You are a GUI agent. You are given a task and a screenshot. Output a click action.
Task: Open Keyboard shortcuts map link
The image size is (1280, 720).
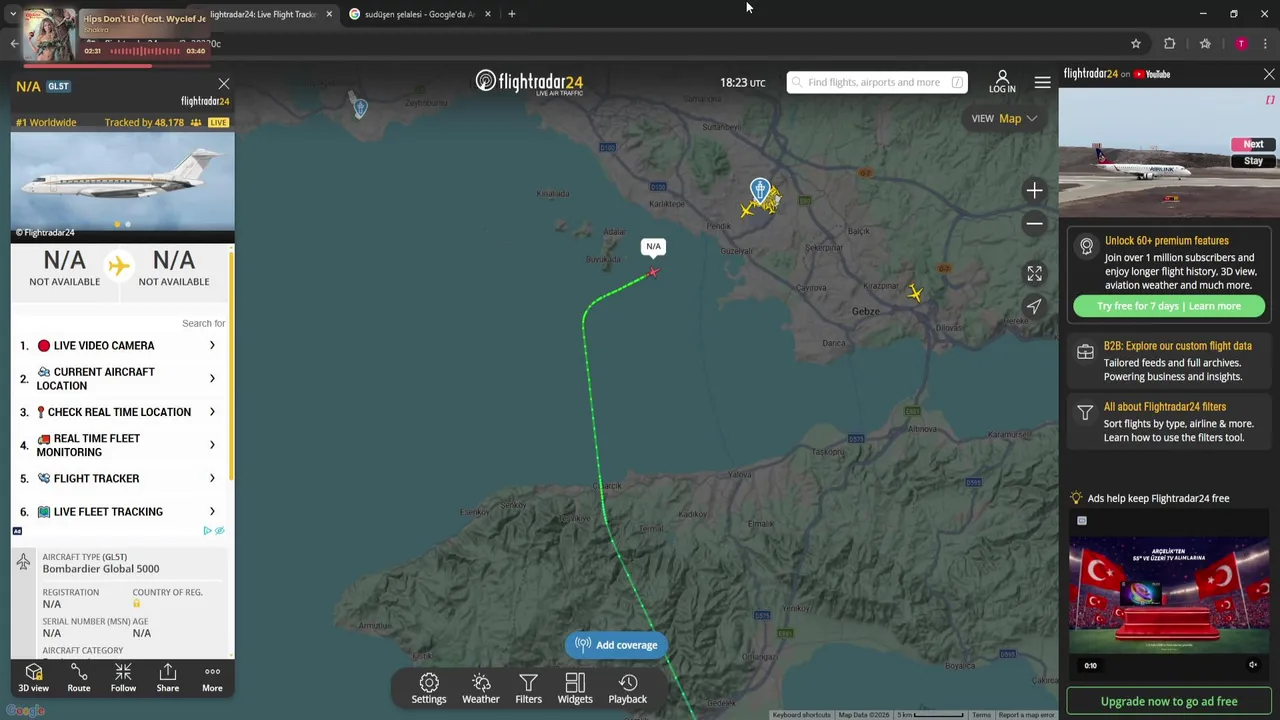(x=802, y=715)
